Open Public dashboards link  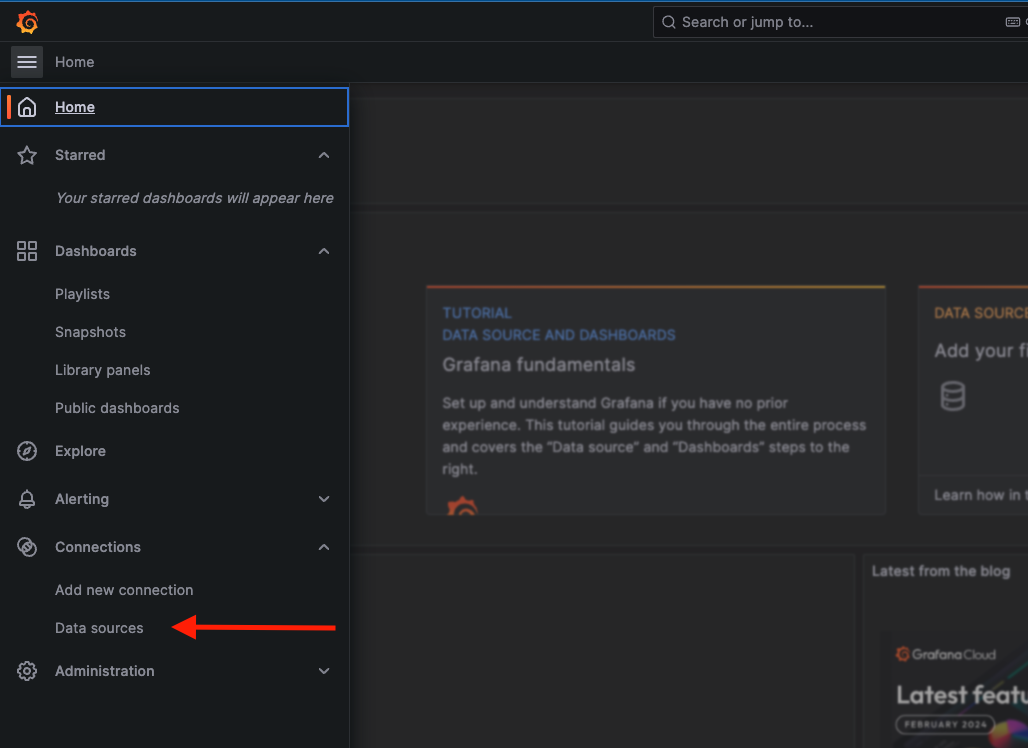pos(117,408)
